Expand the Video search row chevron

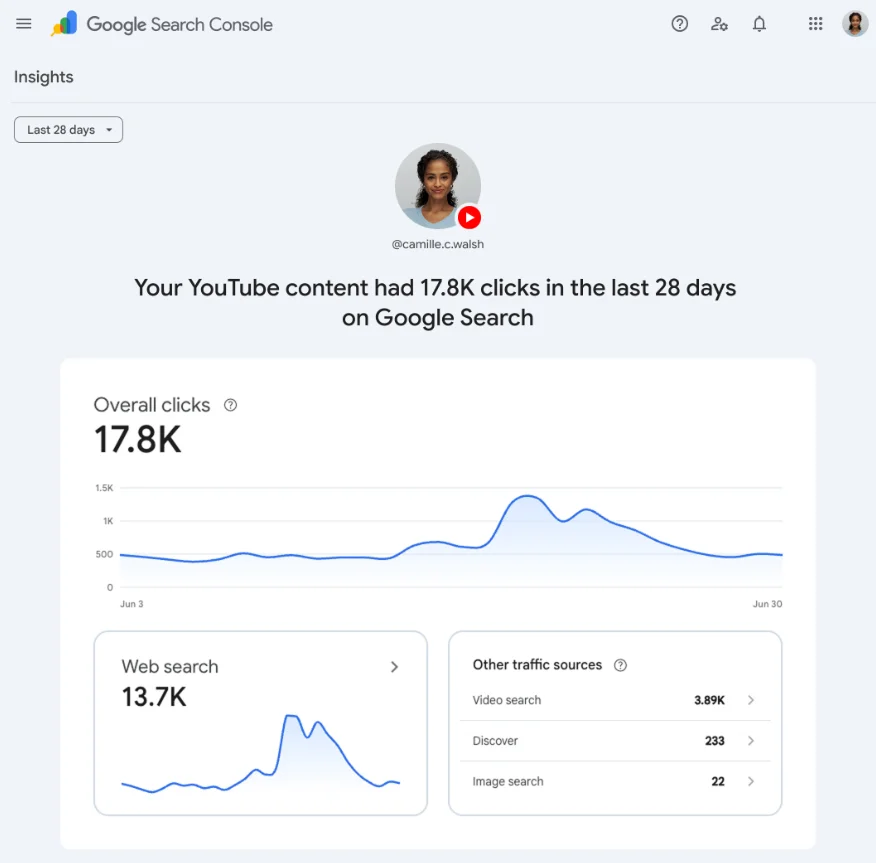click(751, 700)
